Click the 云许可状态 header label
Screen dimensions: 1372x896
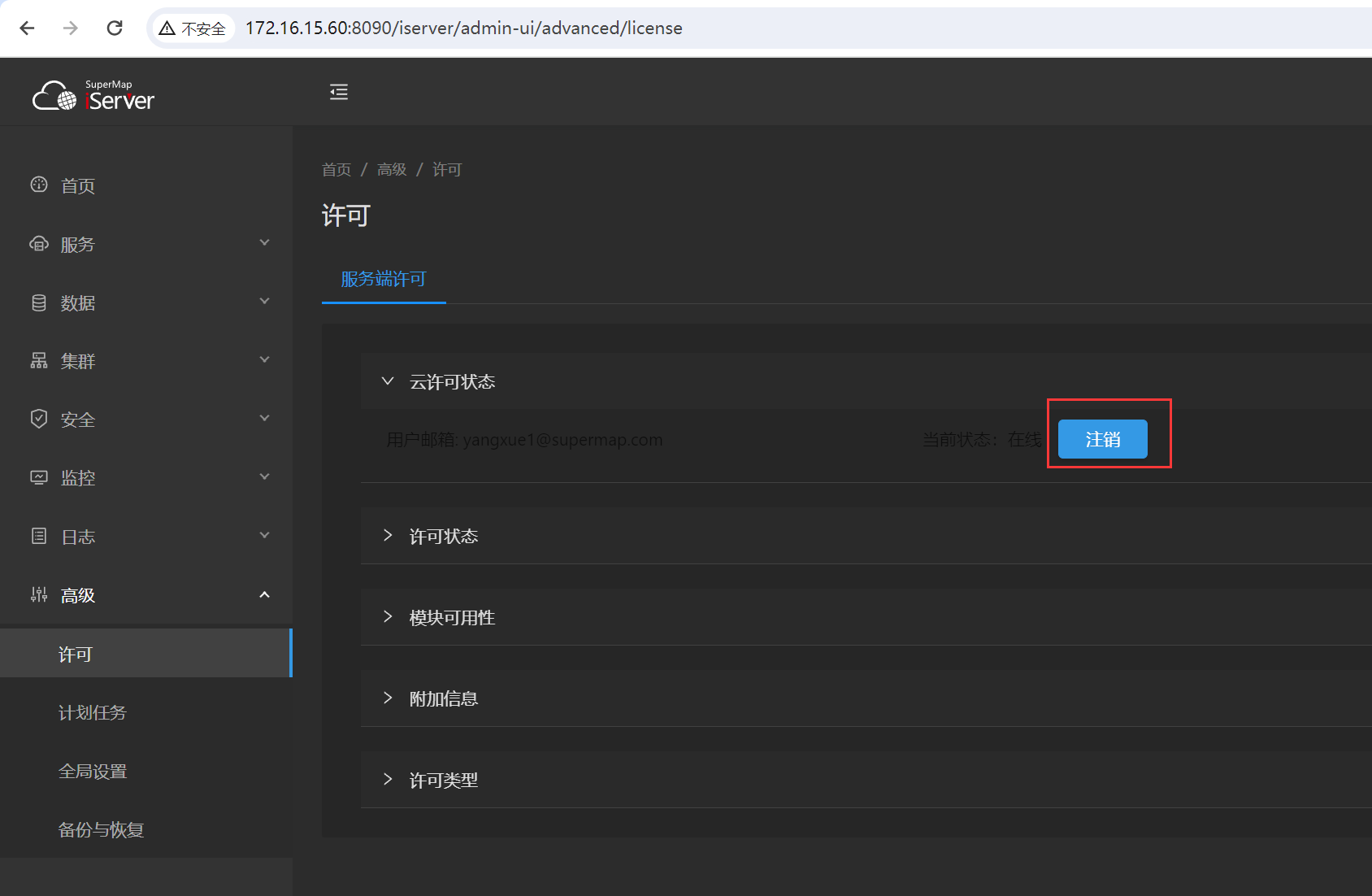point(453,381)
